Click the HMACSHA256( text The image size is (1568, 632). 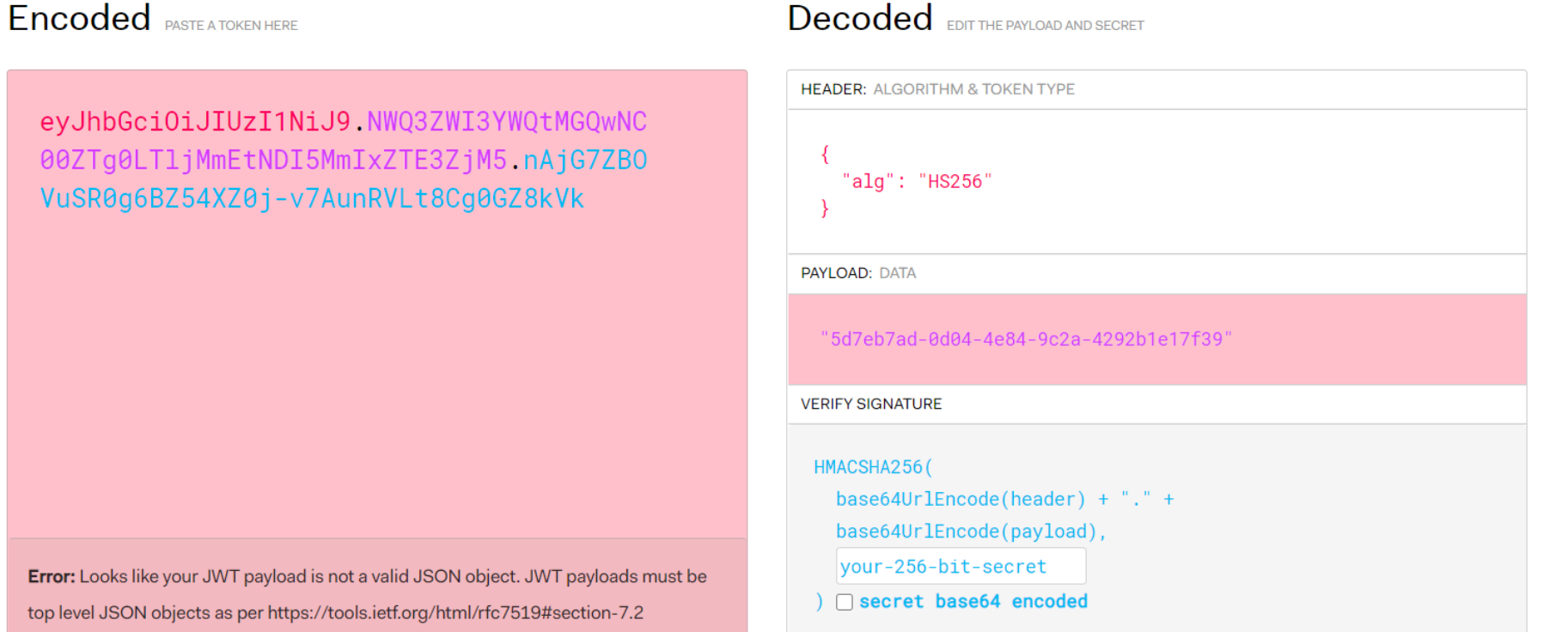[873, 467]
